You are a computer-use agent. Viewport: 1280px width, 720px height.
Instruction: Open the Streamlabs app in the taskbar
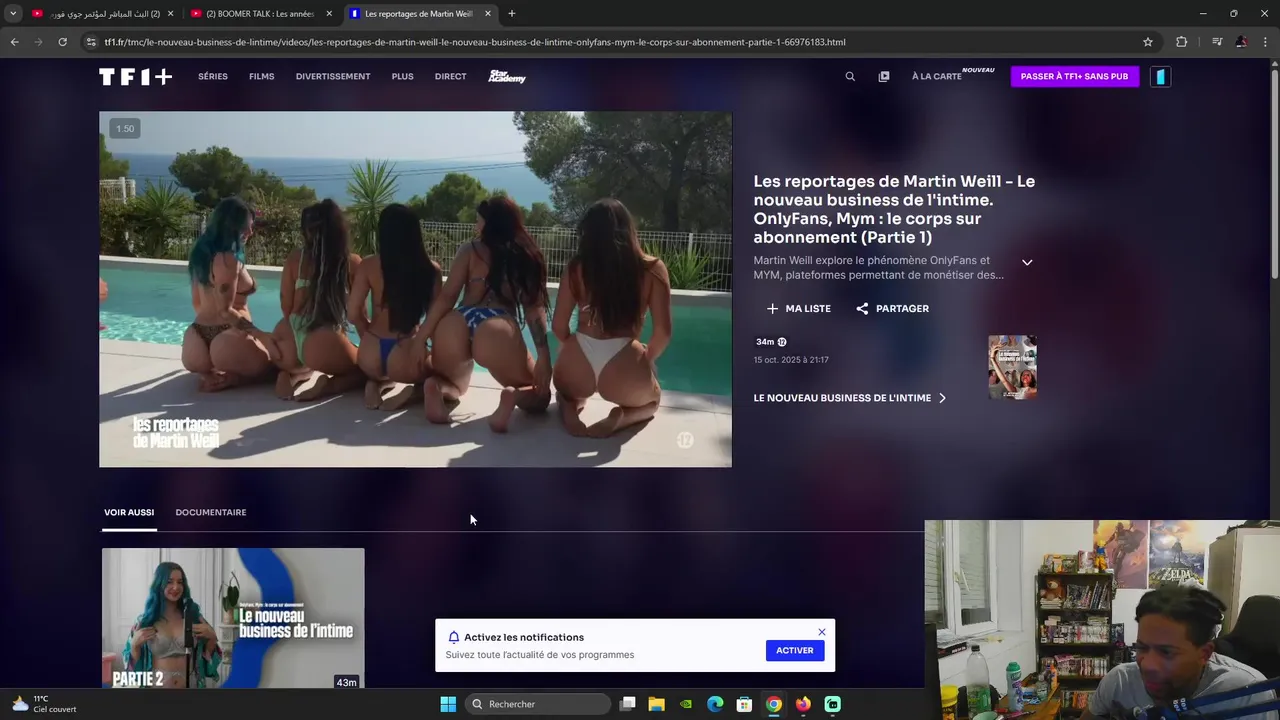(833, 704)
